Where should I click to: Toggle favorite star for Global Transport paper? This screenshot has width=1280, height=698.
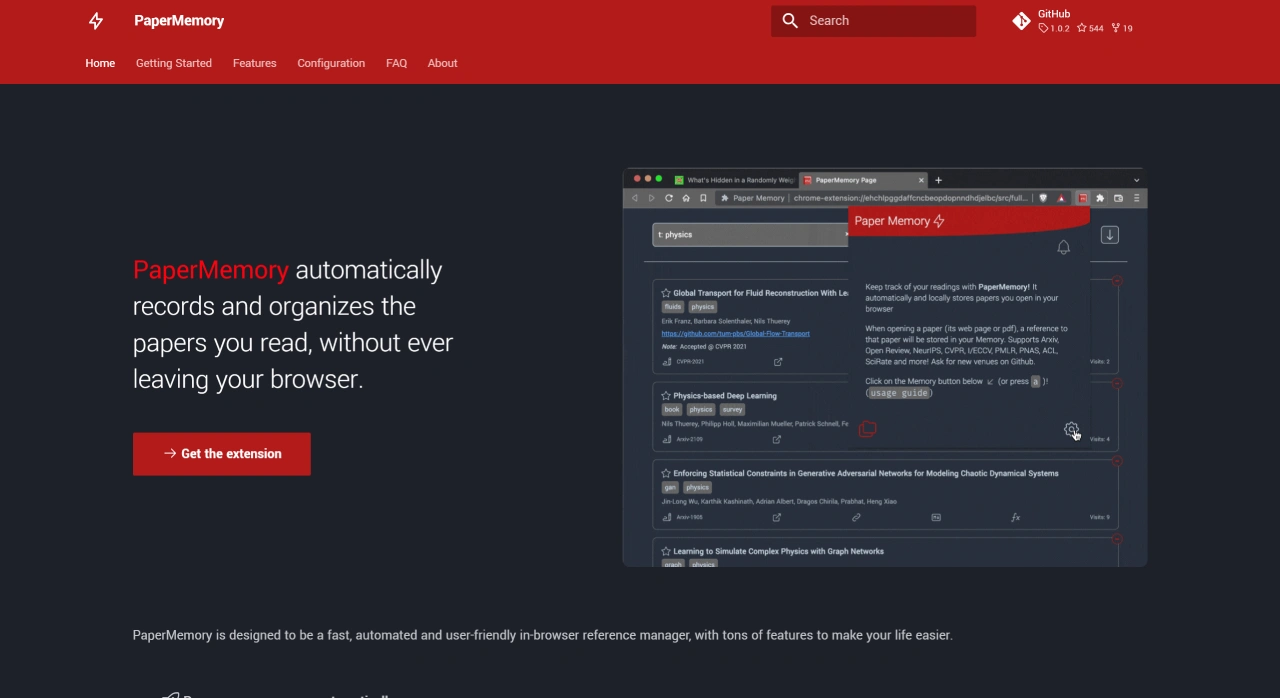coord(666,293)
